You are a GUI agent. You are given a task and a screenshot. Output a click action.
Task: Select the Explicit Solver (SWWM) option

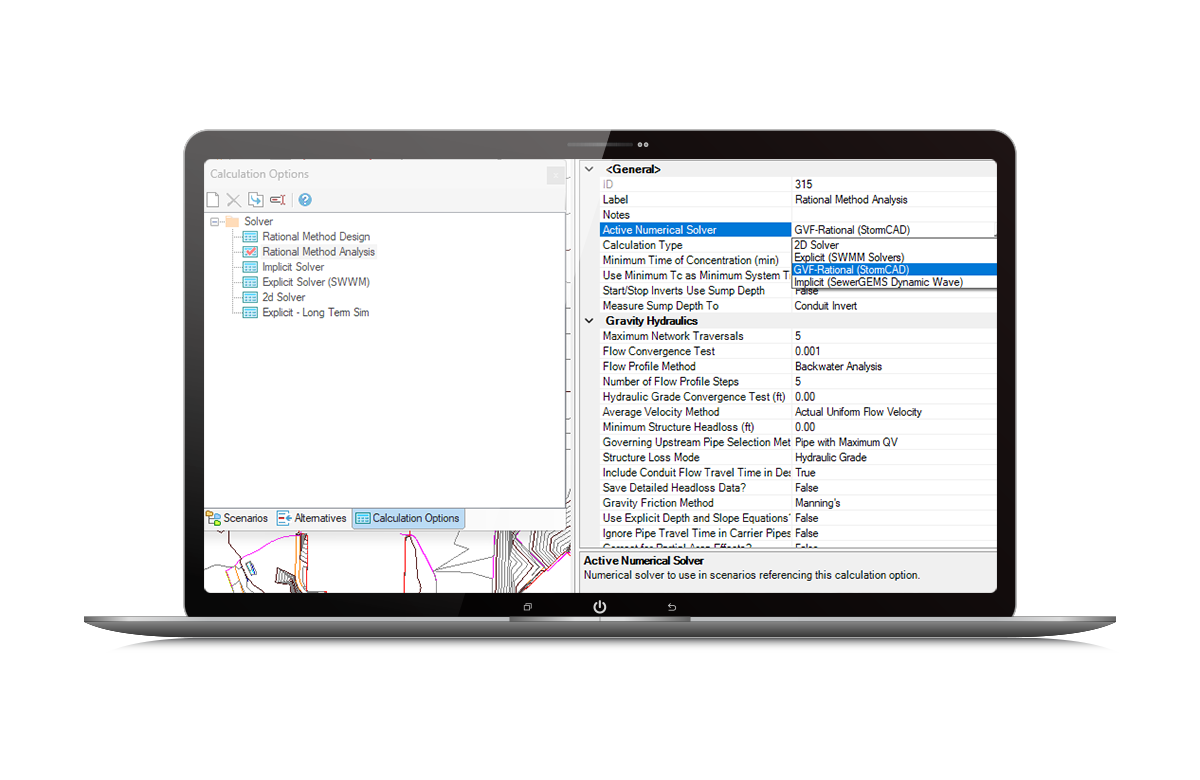pos(318,281)
